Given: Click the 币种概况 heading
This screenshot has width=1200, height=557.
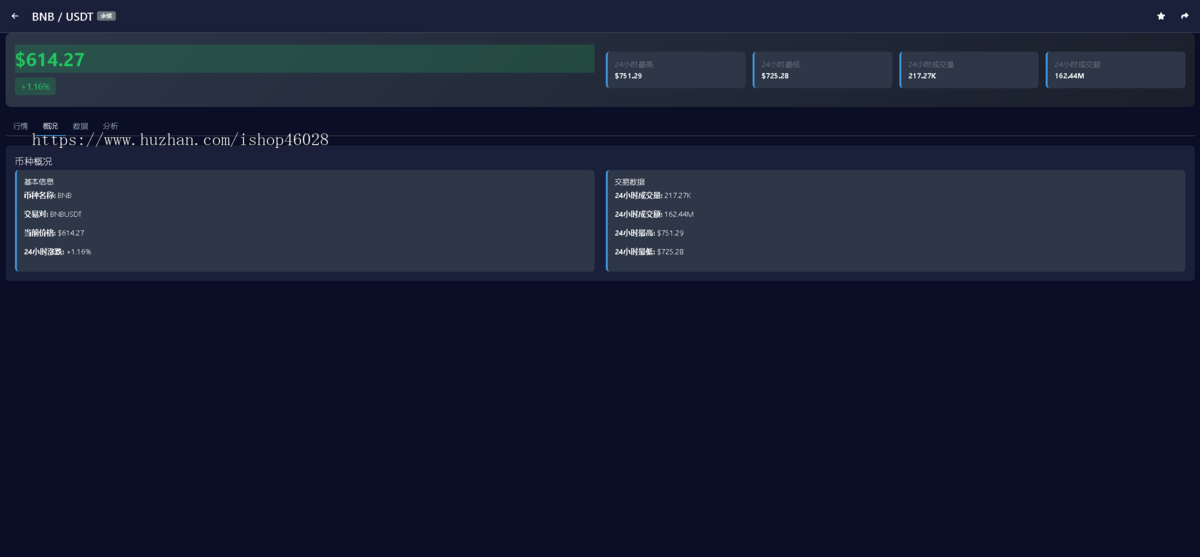Looking at the screenshot, I should (34, 161).
